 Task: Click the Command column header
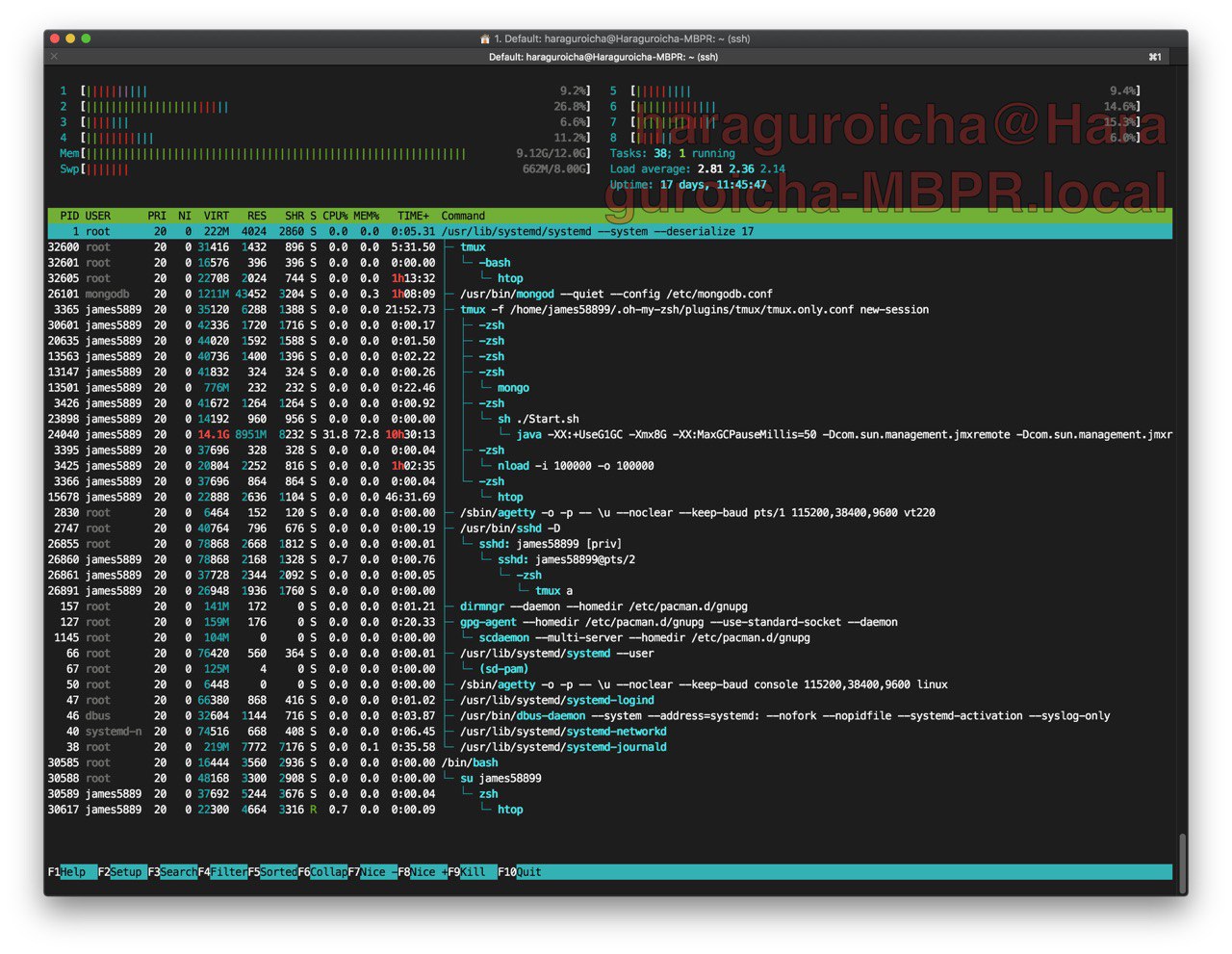click(x=463, y=216)
